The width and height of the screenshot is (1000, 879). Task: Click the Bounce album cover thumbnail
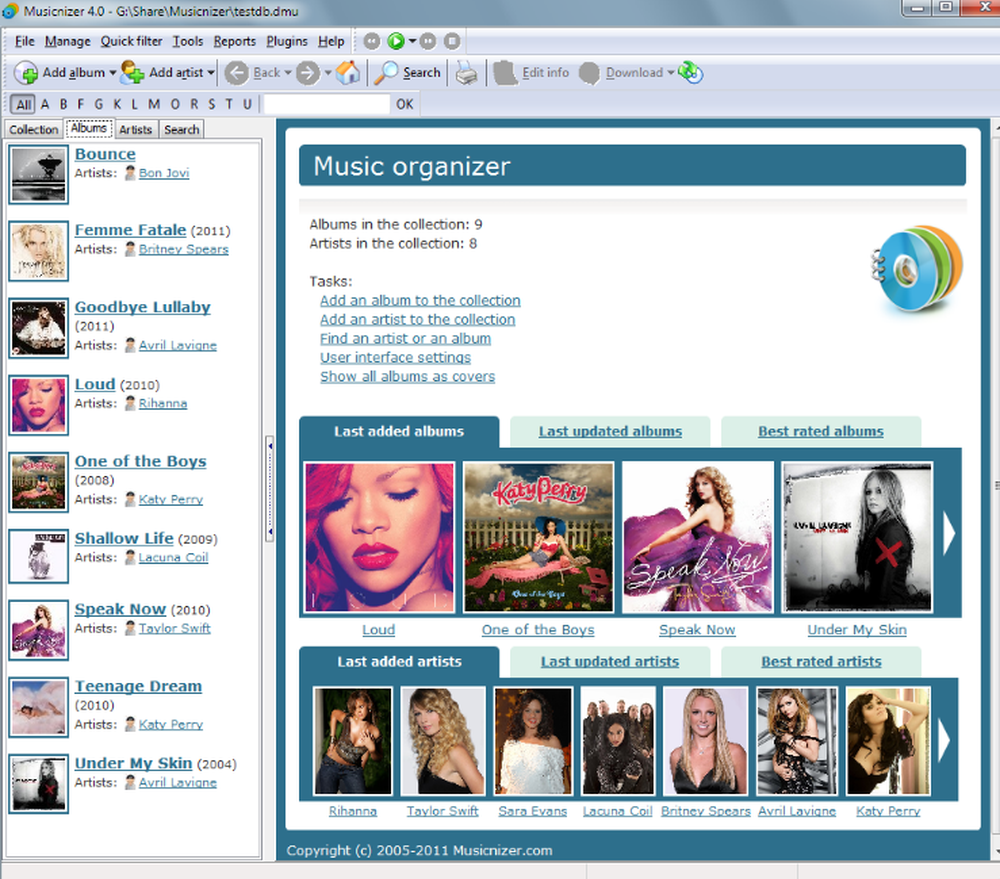(38, 174)
